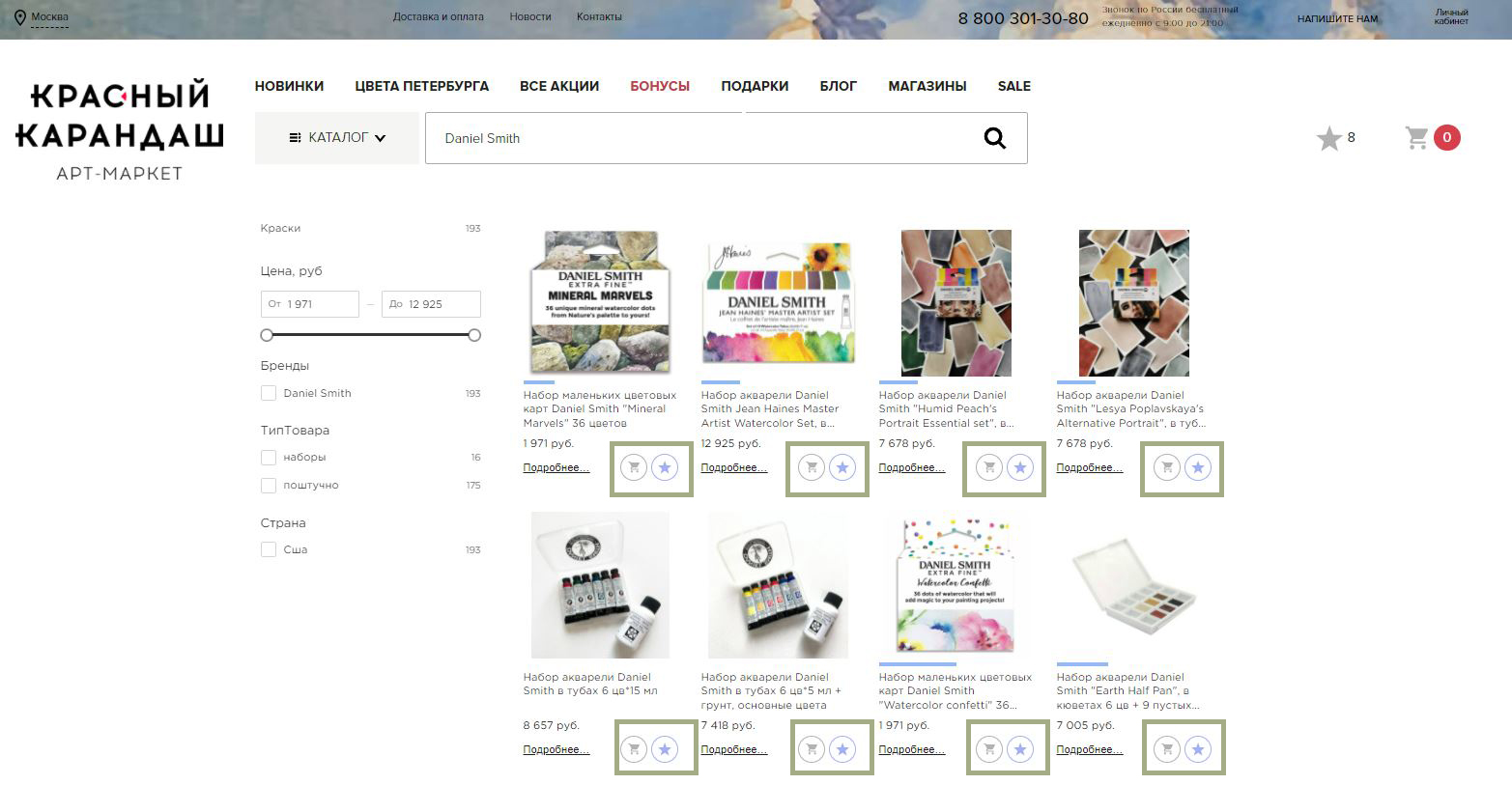Check the Daniel Smith brand filter
Image resolution: width=1512 pixels, height=785 pixels.
(269, 393)
